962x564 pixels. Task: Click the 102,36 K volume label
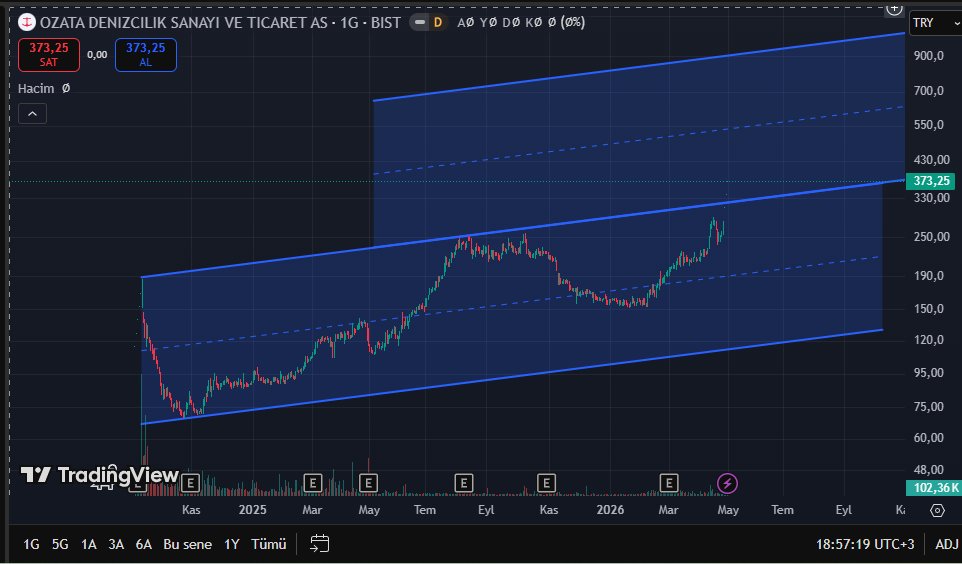coord(933,488)
